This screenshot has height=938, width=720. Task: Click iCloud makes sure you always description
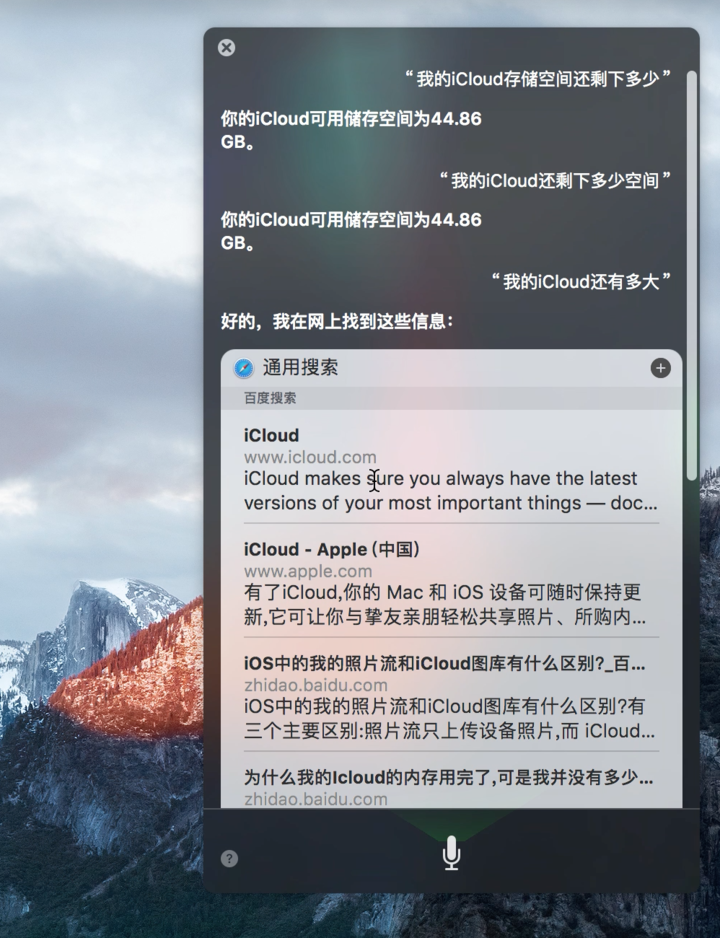[451, 491]
